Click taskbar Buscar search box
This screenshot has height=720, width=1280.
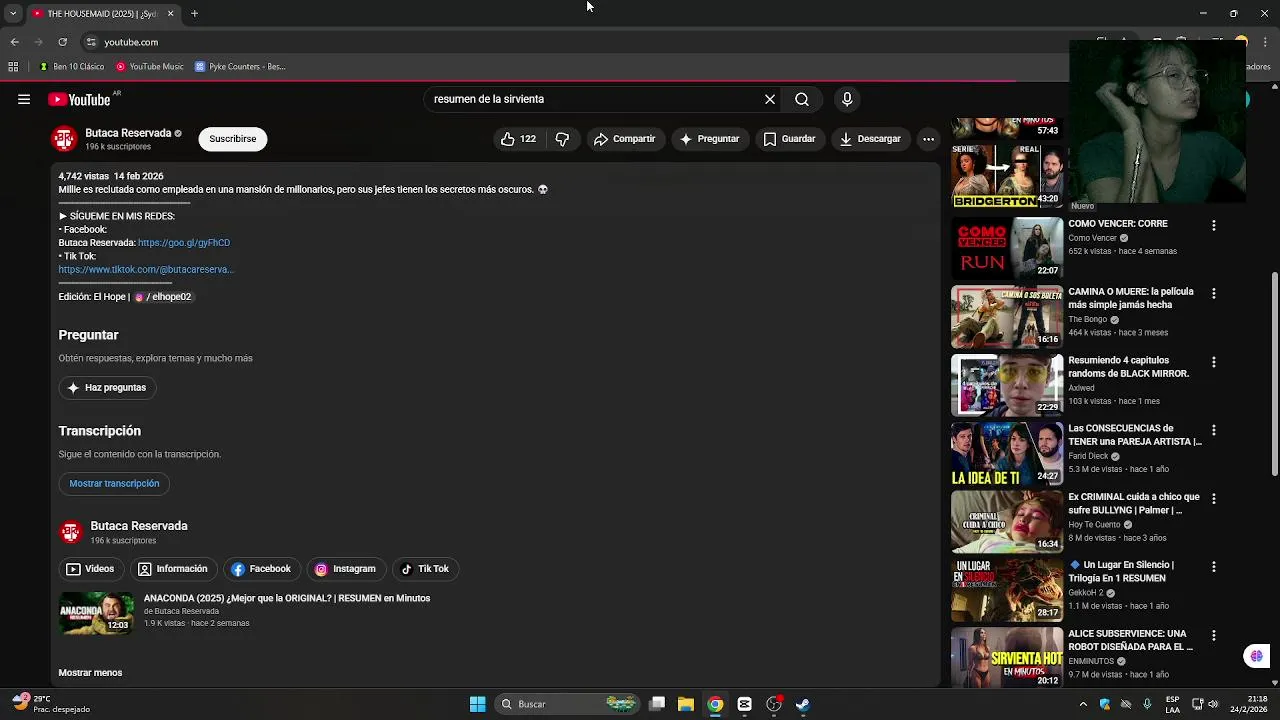568,704
